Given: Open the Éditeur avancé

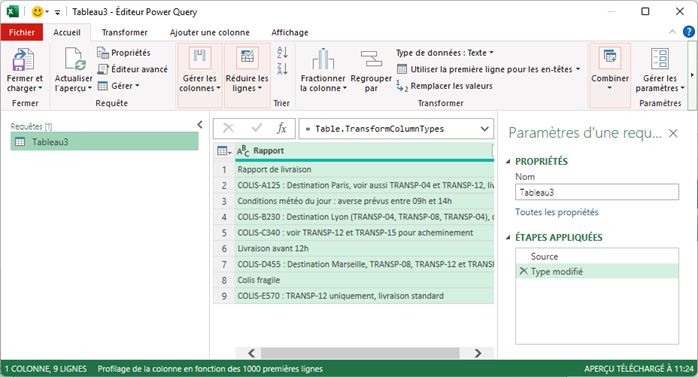Looking at the screenshot, I should coord(132,69).
